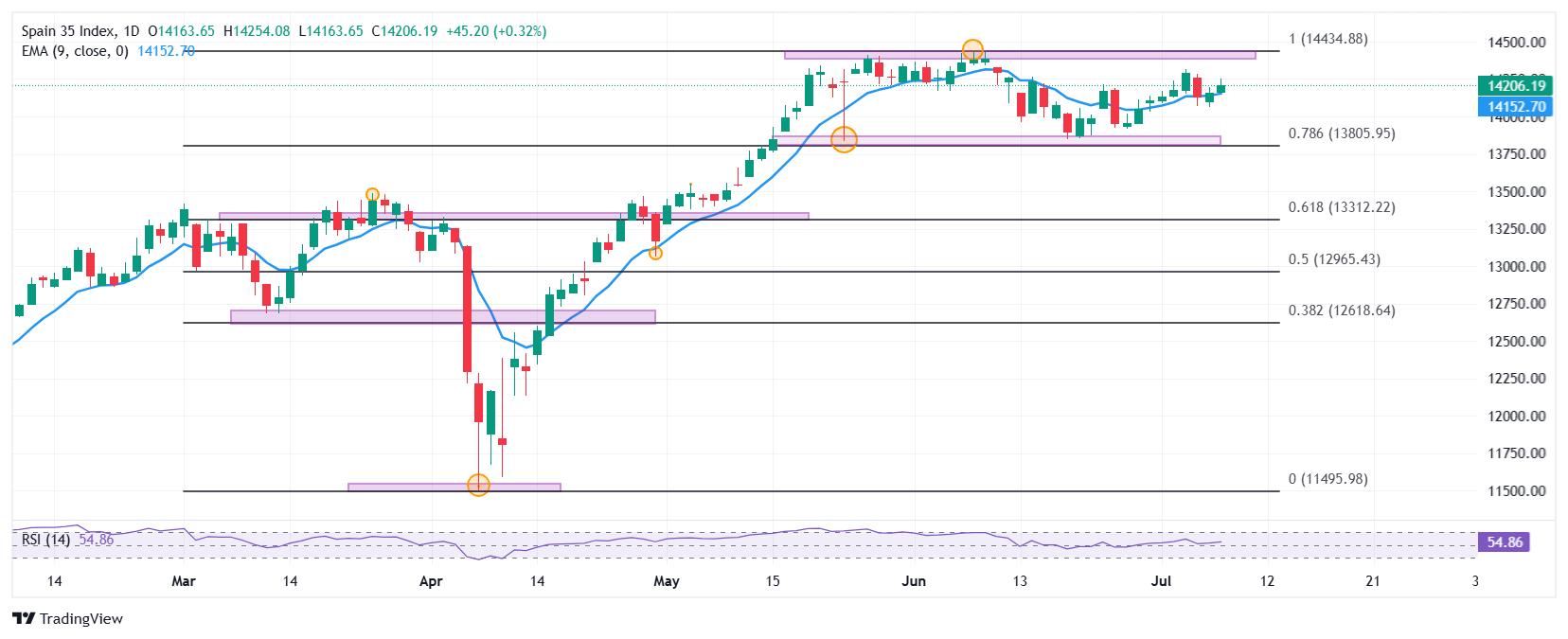
Task: Click the blue 14152.70 EMA price label
Action: tap(1515, 107)
